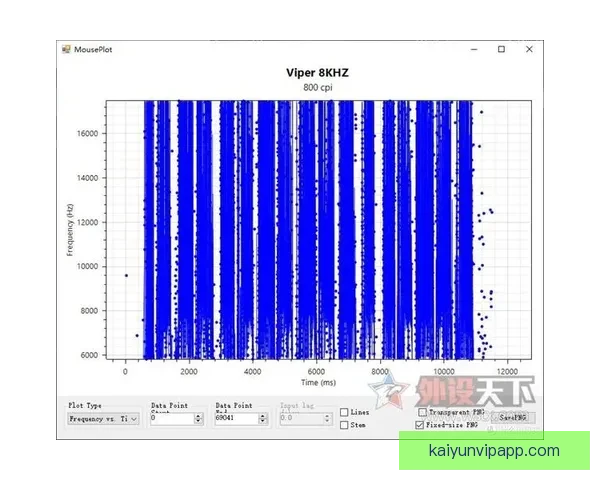This screenshot has width=600, height=480.
Task: Click the Frequency (Hz) axis label
Action: pyautogui.click(x=70, y=230)
